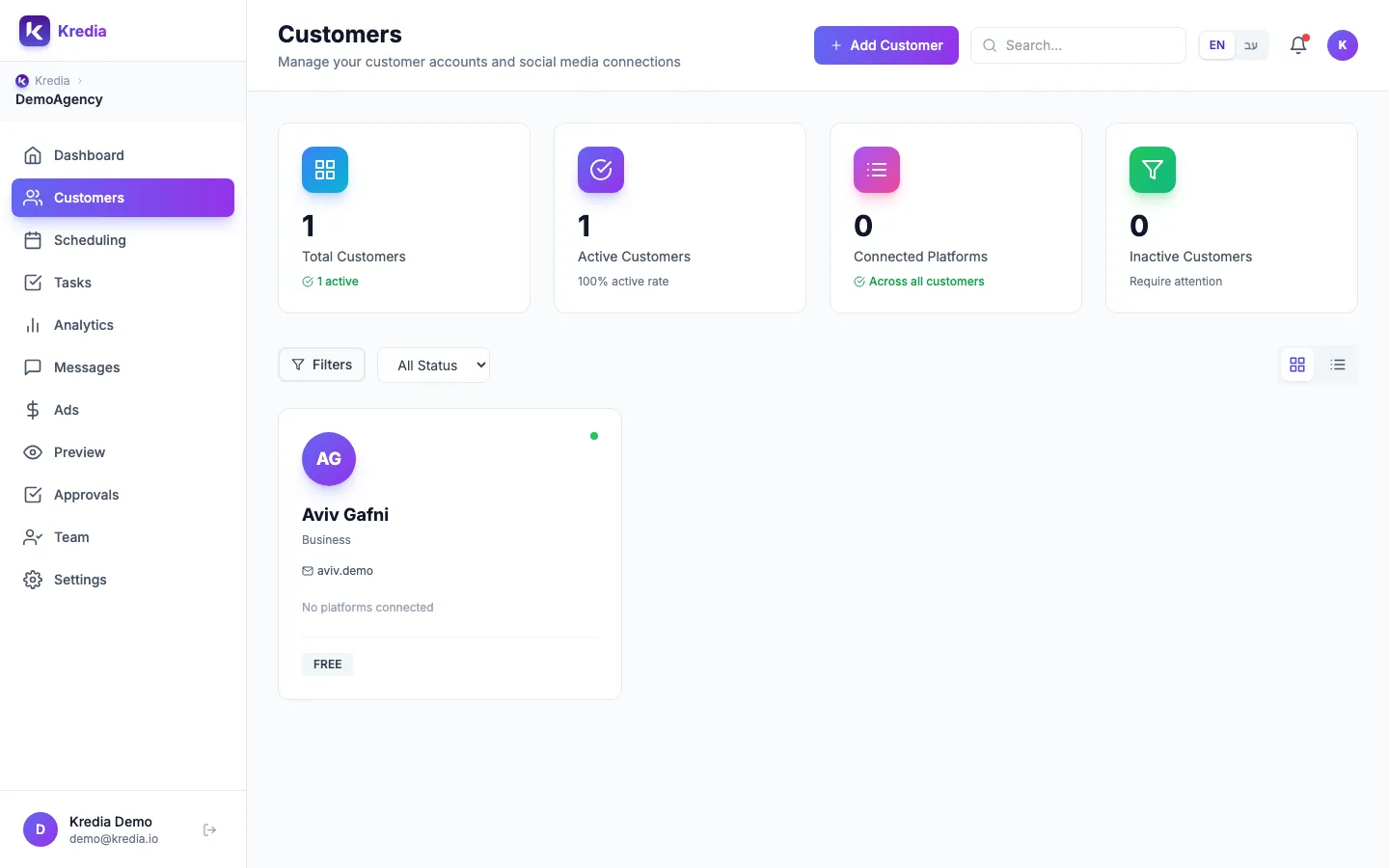Select Hebrew language option
The image size is (1389, 868).
(1251, 45)
